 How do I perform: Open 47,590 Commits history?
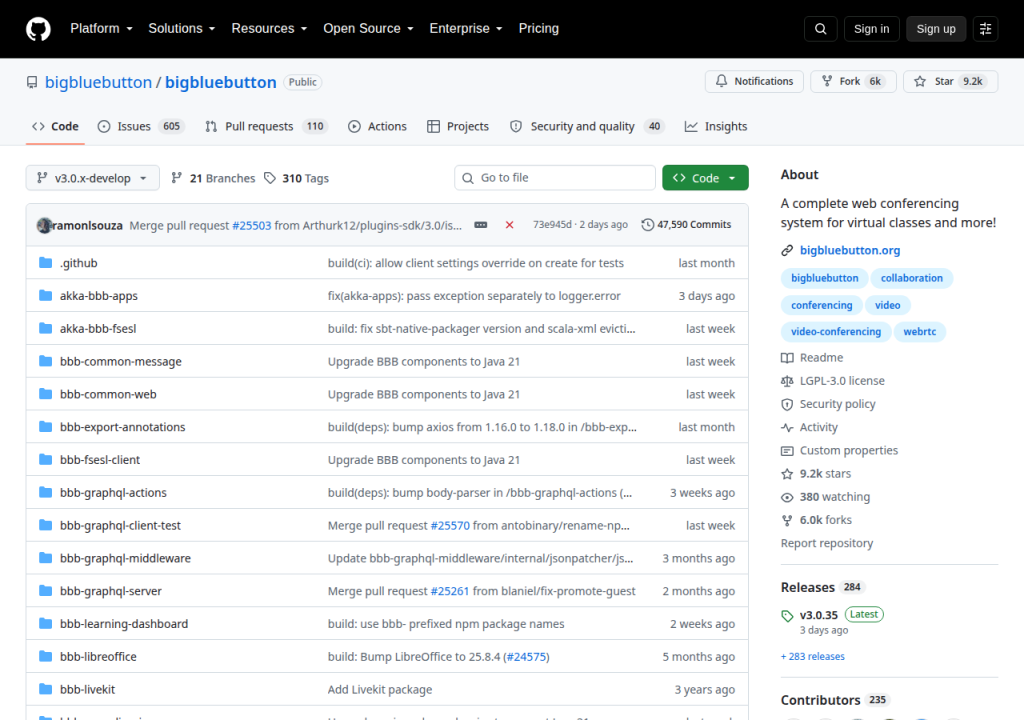686,224
